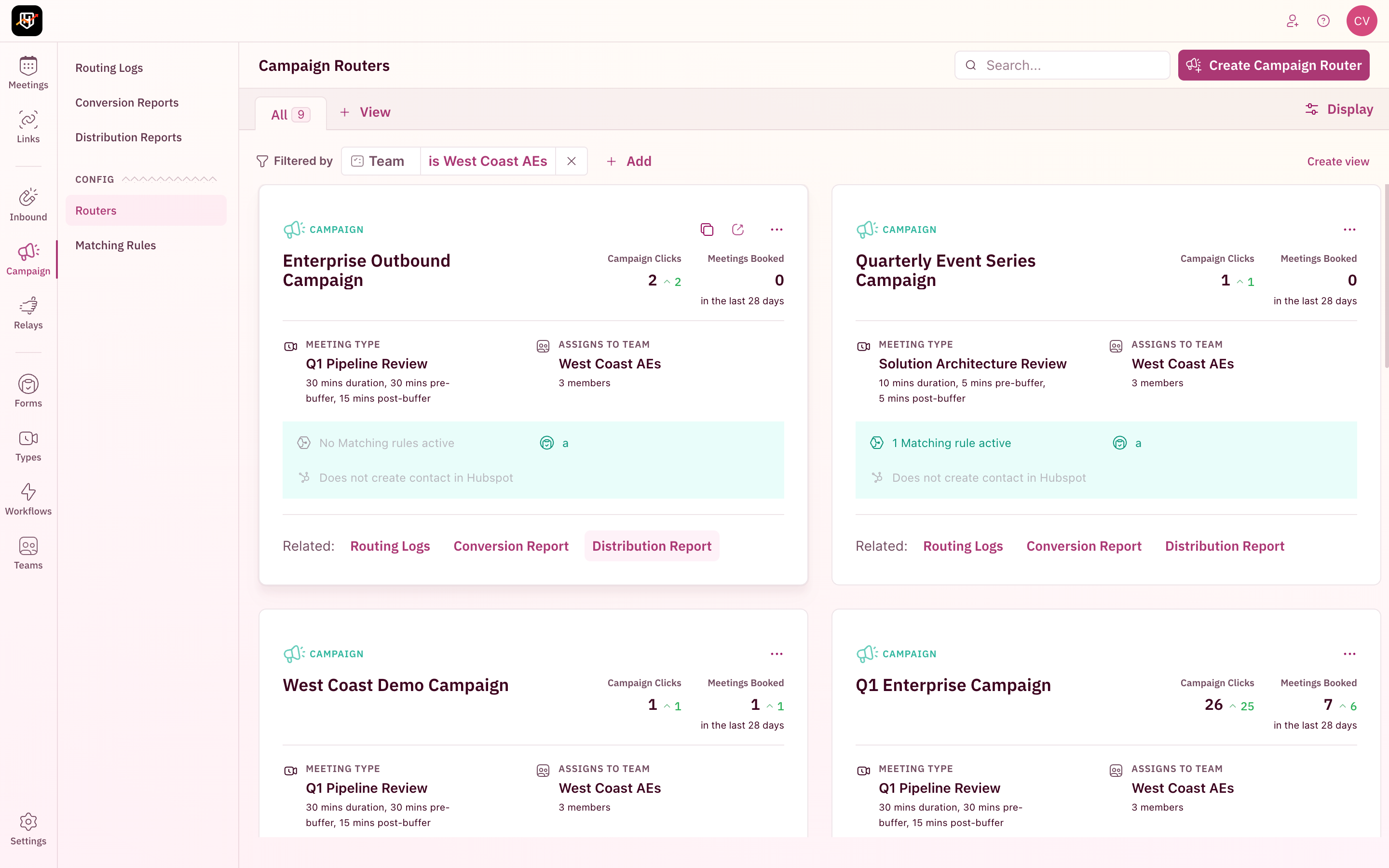Open the Display settings options

tap(1338, 109)
